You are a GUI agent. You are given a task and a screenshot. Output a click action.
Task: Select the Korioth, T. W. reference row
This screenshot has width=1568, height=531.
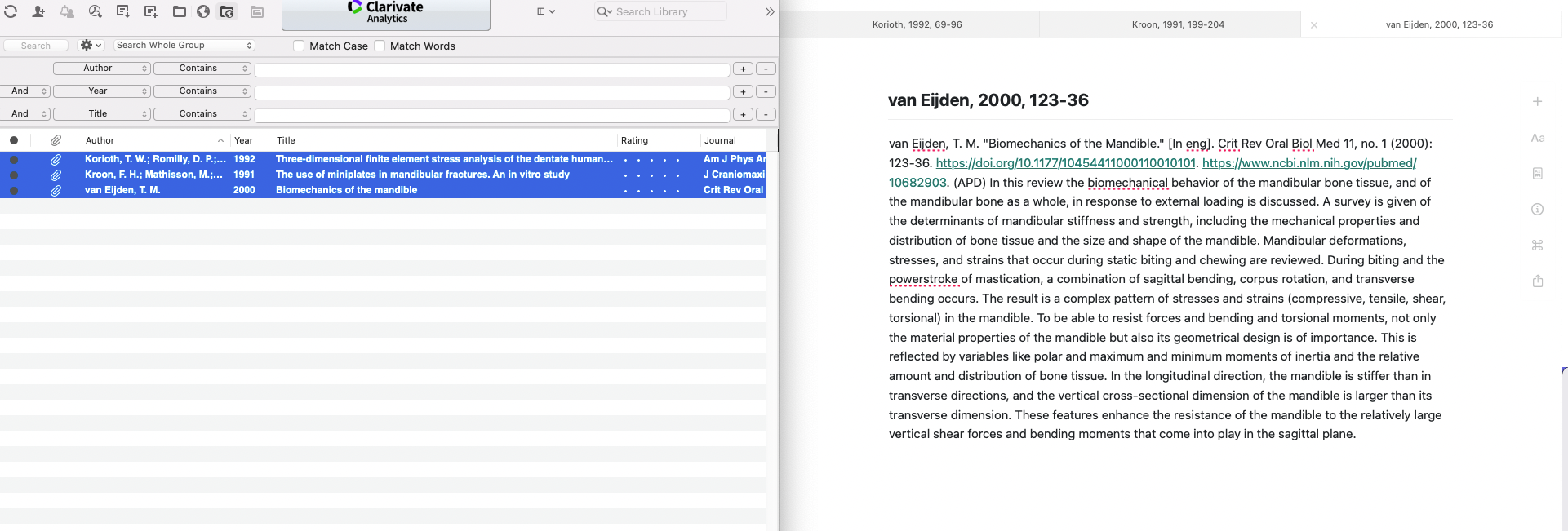click(x=383, y=159)
